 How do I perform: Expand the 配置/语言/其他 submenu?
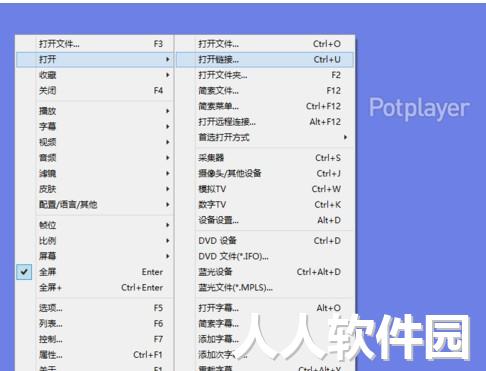tap(94, 204)
